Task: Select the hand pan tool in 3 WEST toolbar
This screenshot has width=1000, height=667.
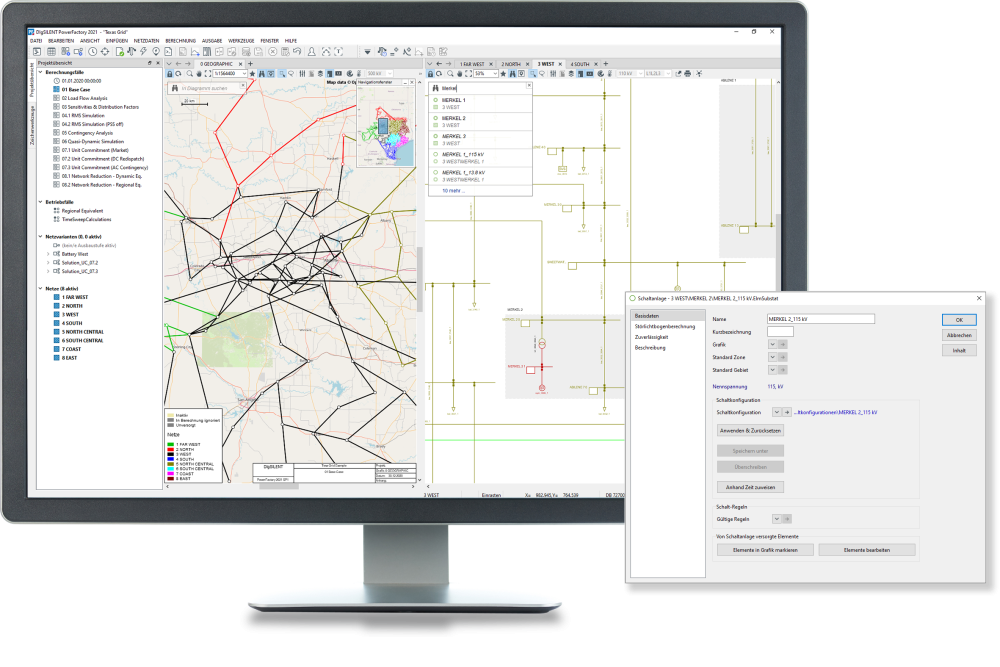Action: point(459,74)
